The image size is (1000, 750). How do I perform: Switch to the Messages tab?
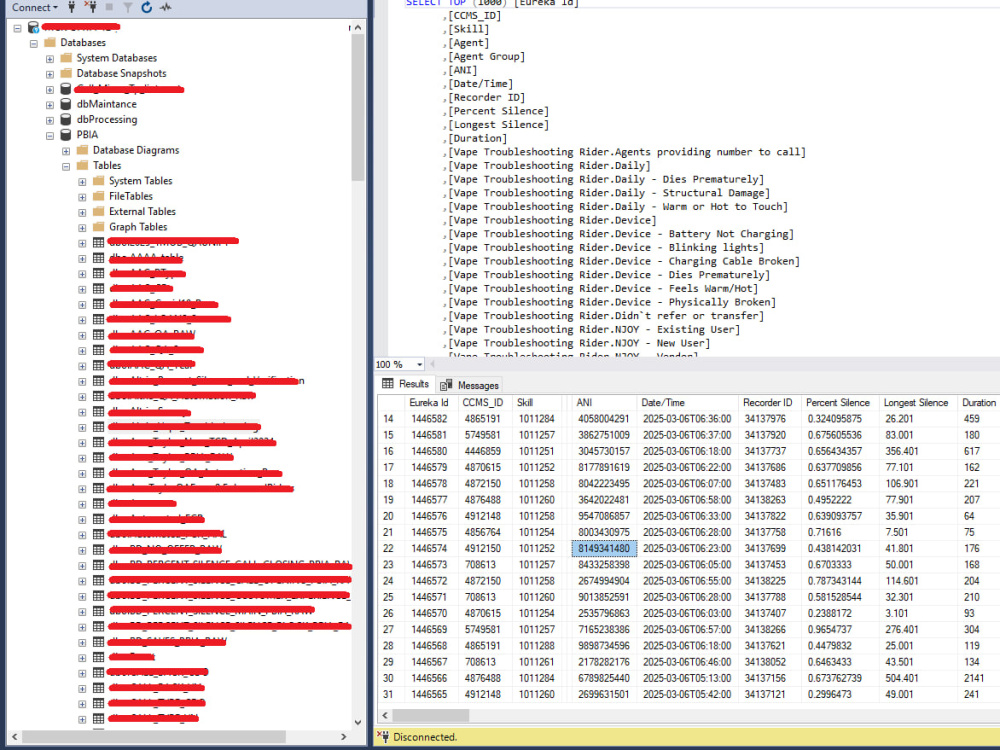tap(470, 385)
